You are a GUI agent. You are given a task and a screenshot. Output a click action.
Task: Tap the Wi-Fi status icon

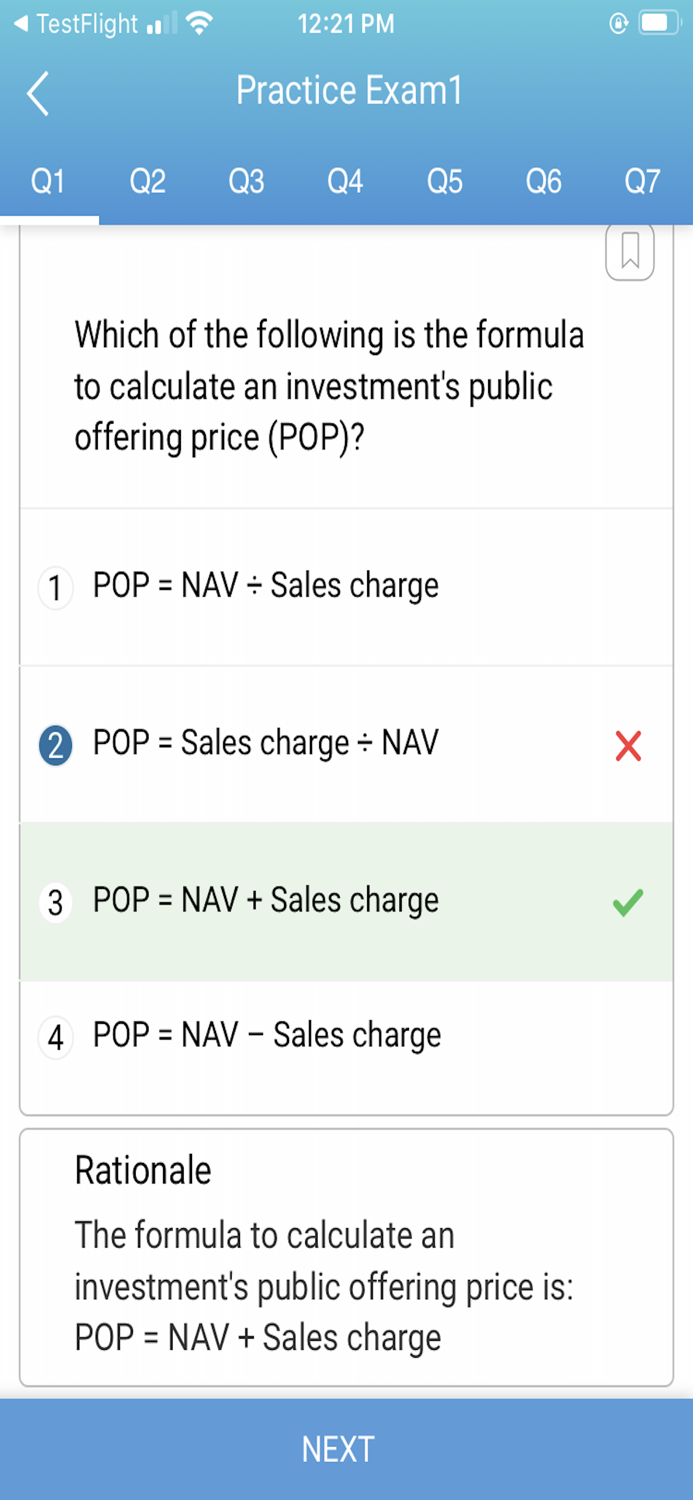(200, 24)
